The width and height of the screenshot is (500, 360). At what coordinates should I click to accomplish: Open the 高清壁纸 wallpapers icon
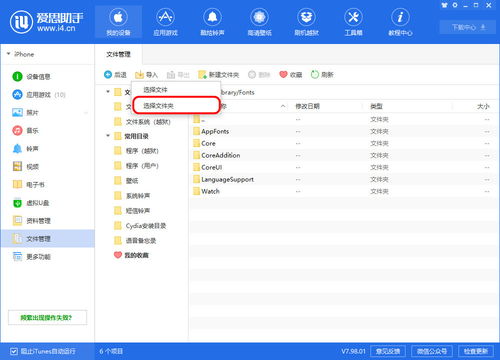point(259,22)
